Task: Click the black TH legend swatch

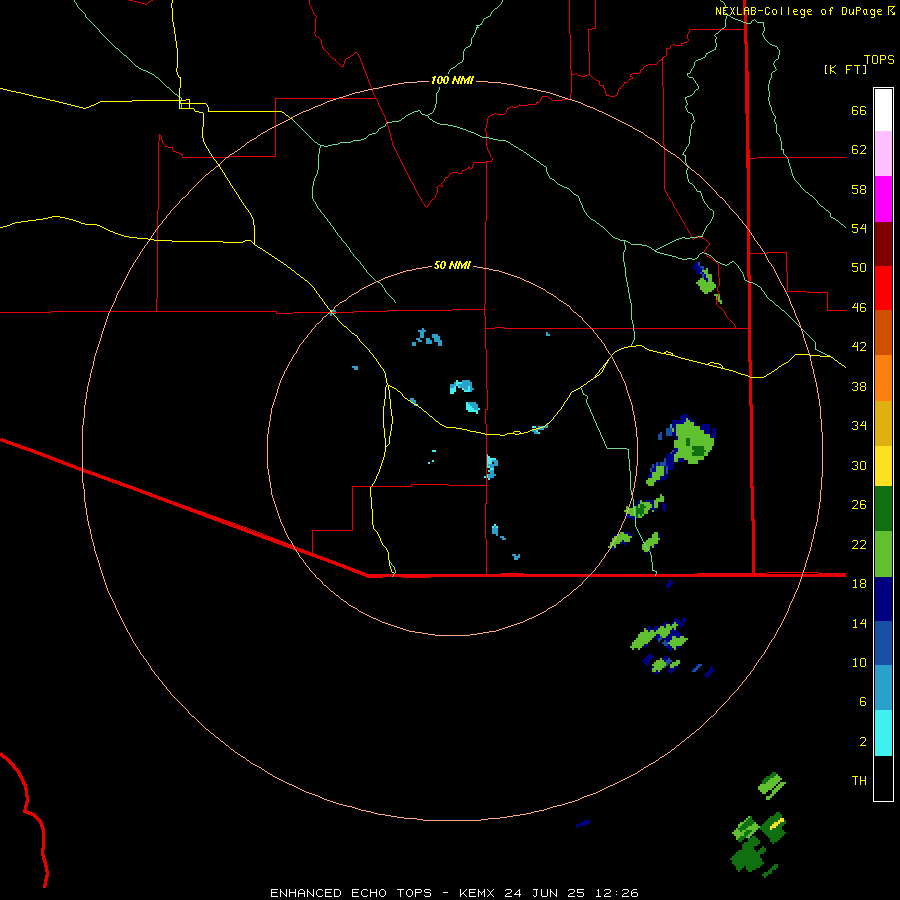Action: (883, 778)
